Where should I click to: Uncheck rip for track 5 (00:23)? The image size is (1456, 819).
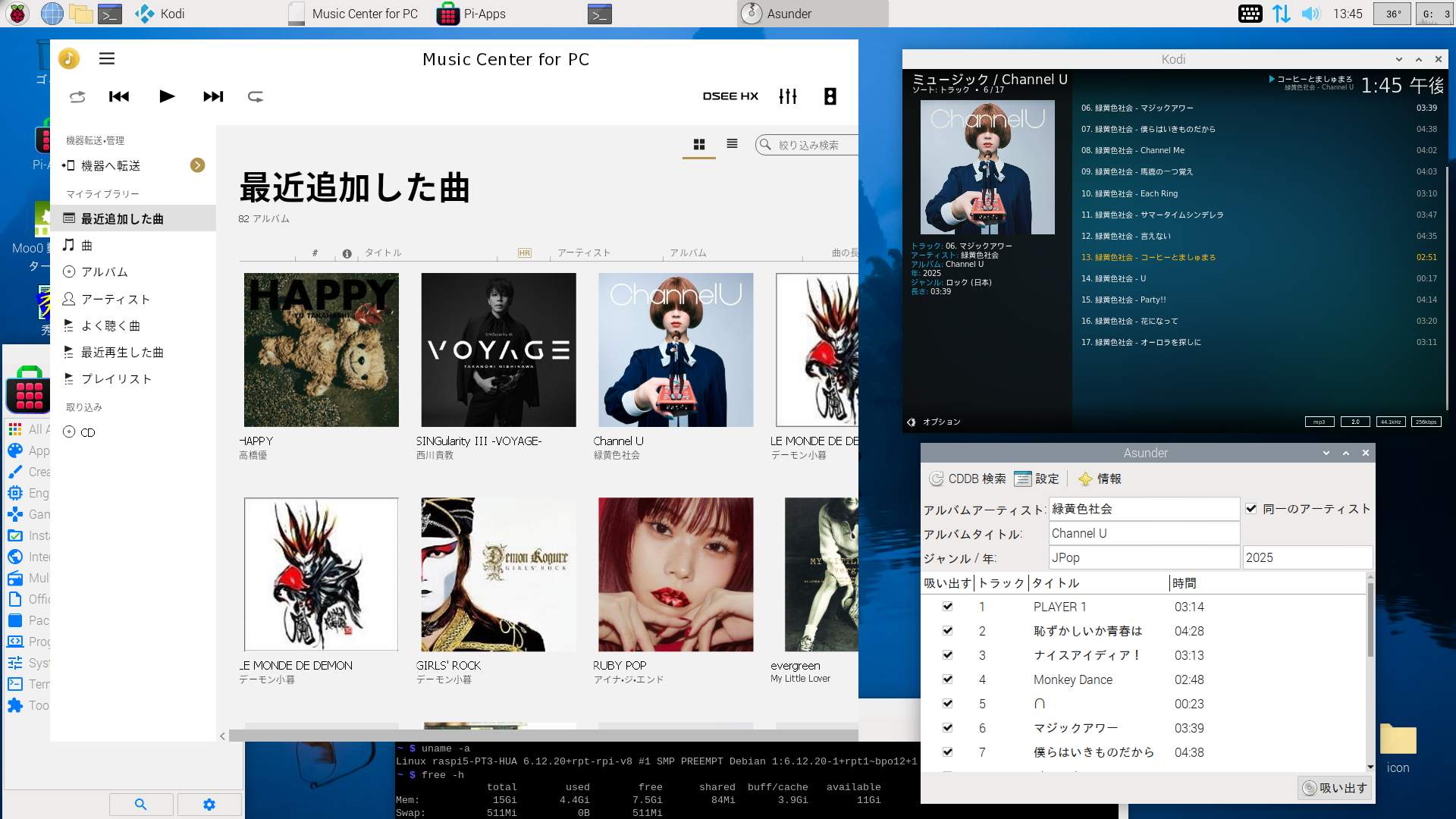[947, 704]
